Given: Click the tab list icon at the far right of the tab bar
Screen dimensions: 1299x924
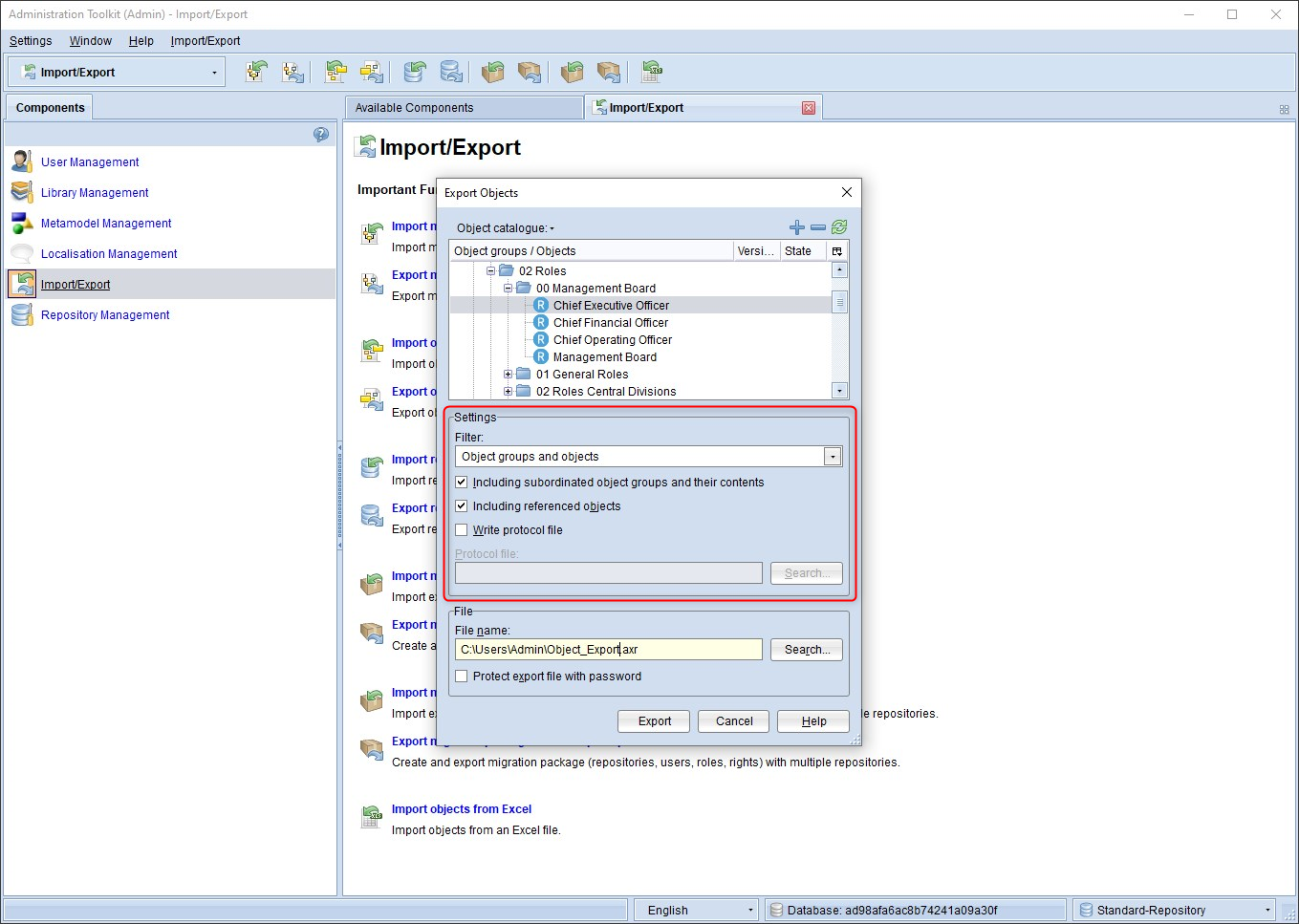Looking at the screenshot, I should (1284, 110).
